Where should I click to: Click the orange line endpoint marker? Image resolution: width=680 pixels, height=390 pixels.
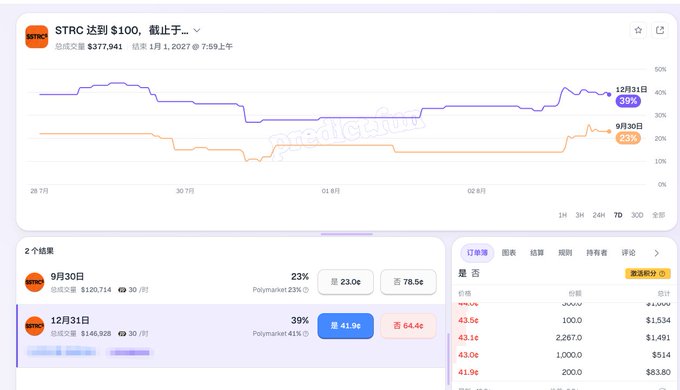click(609, 131)
